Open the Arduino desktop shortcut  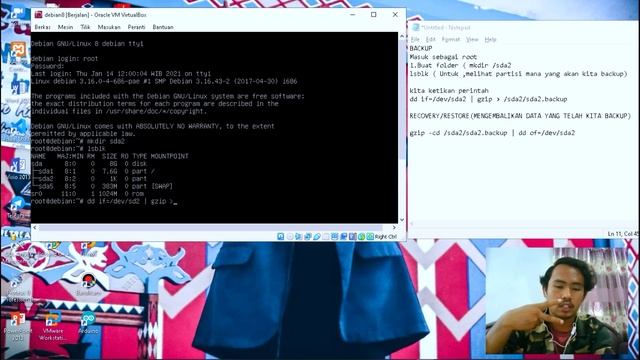(88, 323)
